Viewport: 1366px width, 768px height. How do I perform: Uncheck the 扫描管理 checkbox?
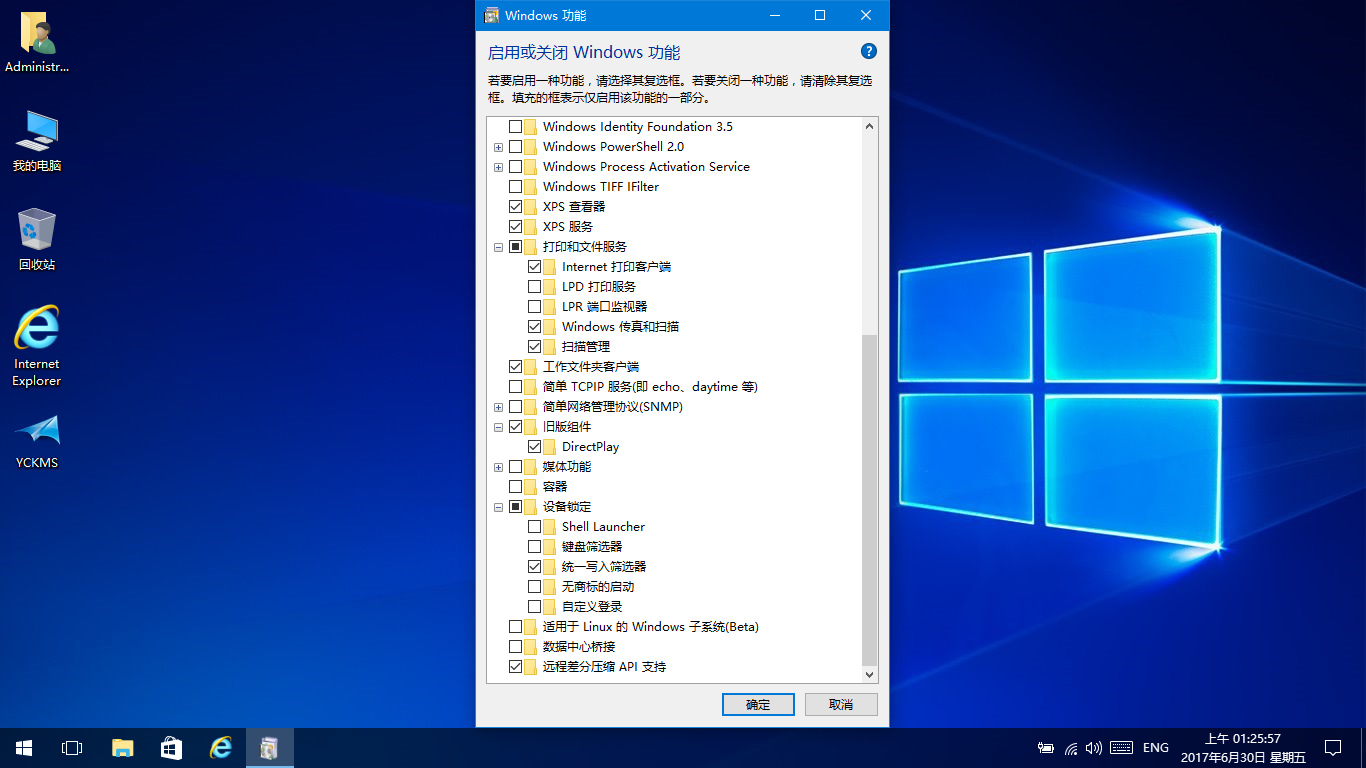[x=535, y=347]
